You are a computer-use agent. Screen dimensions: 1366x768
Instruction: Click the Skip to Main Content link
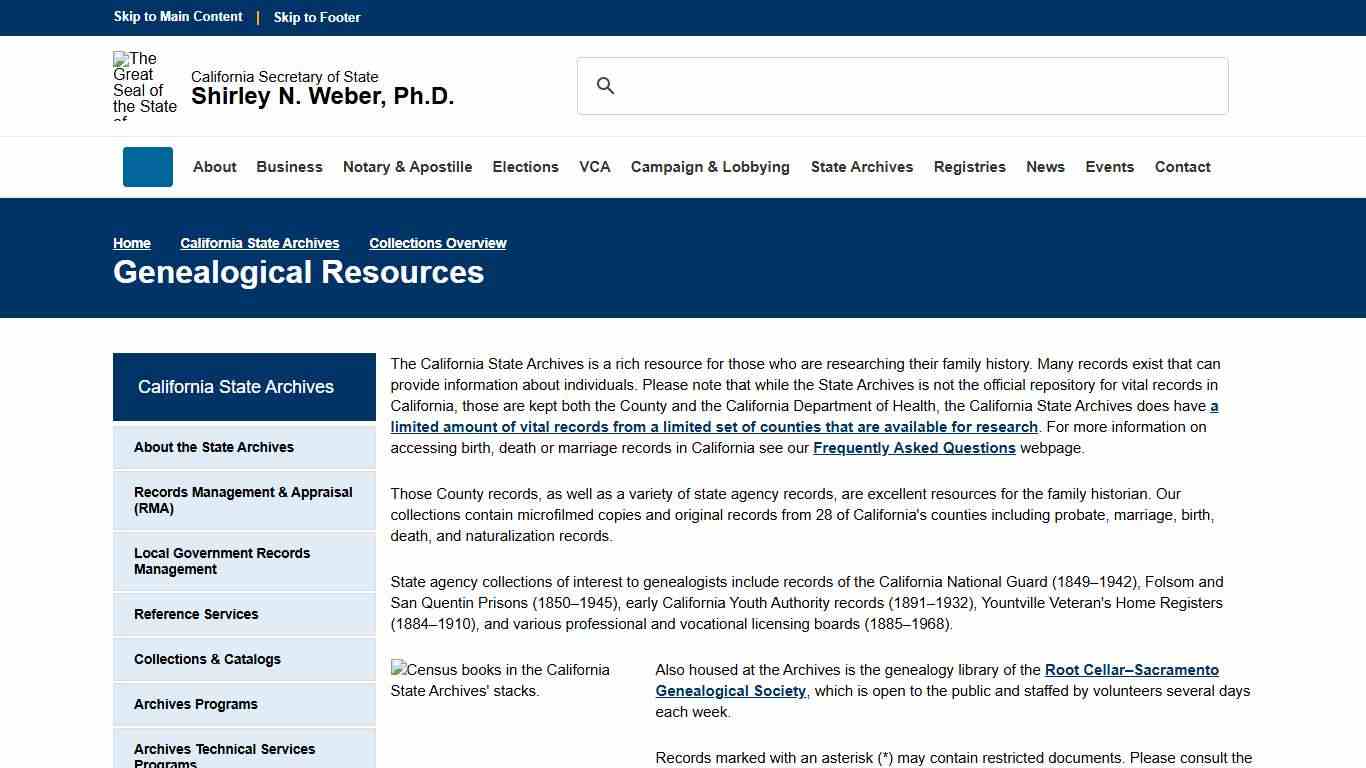click(177, 17)
